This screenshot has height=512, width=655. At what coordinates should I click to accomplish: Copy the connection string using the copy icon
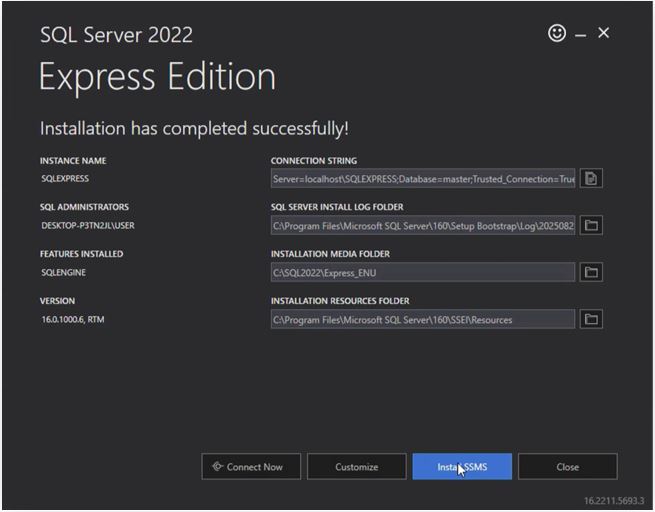[x=591, y=179]
